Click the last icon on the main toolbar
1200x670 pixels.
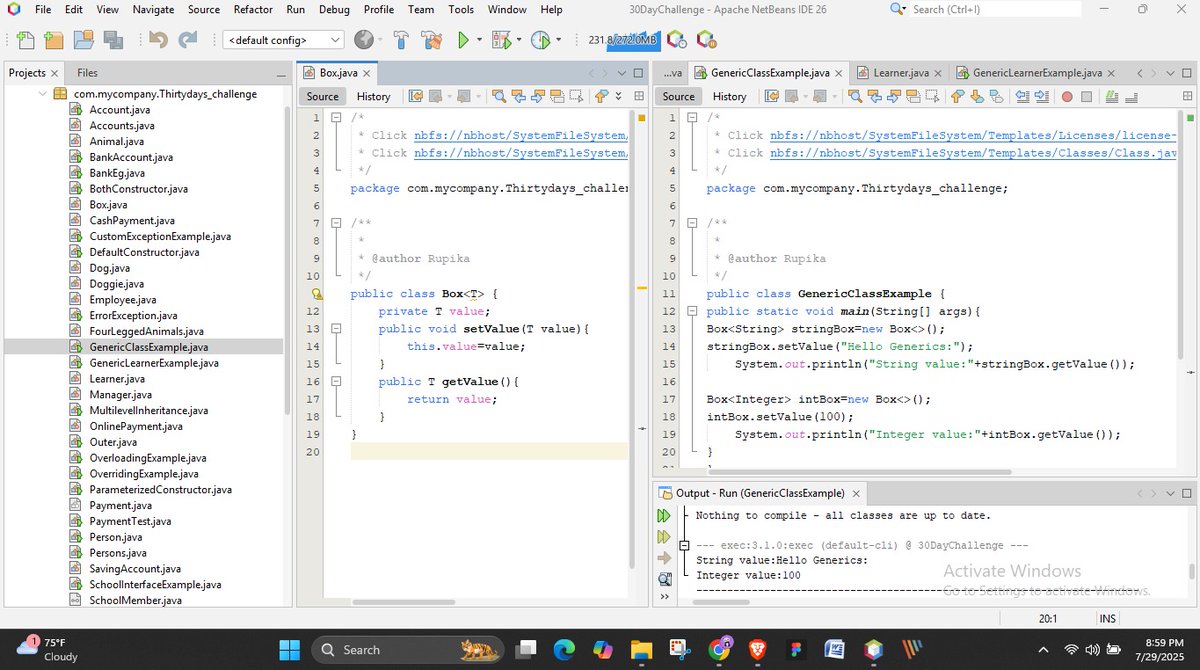pyautogui.click(x=707, y=40)
